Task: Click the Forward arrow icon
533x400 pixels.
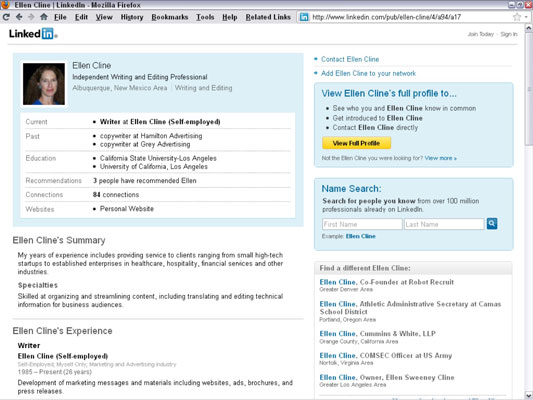Action: (31, 17)
